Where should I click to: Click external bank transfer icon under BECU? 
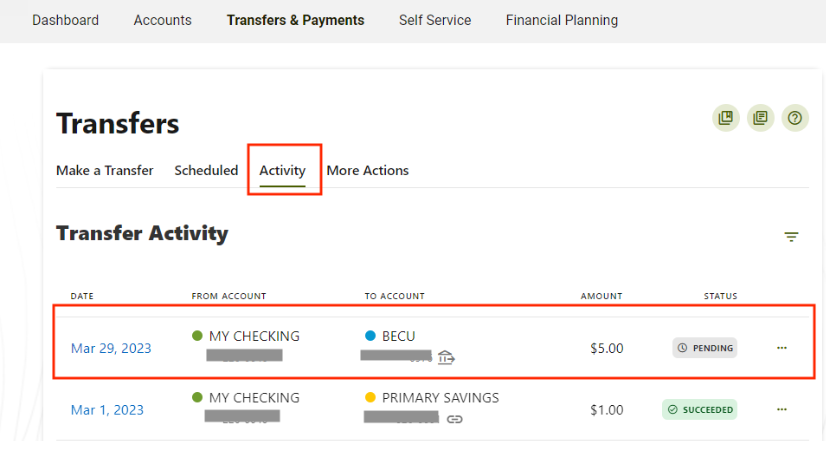pos(446,358)
